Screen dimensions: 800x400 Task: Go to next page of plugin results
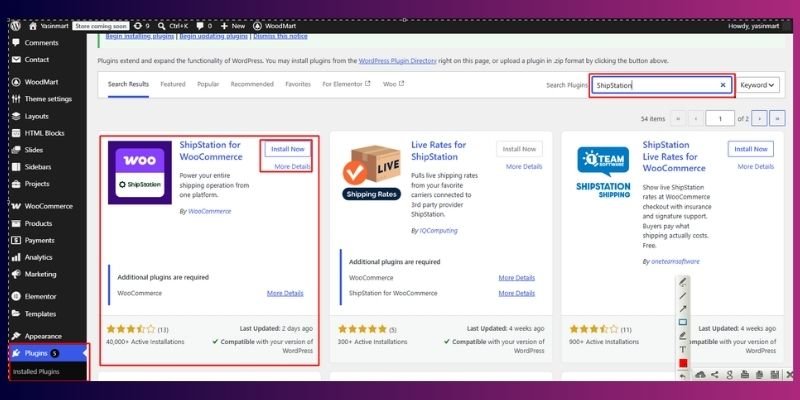click(759, 118)
